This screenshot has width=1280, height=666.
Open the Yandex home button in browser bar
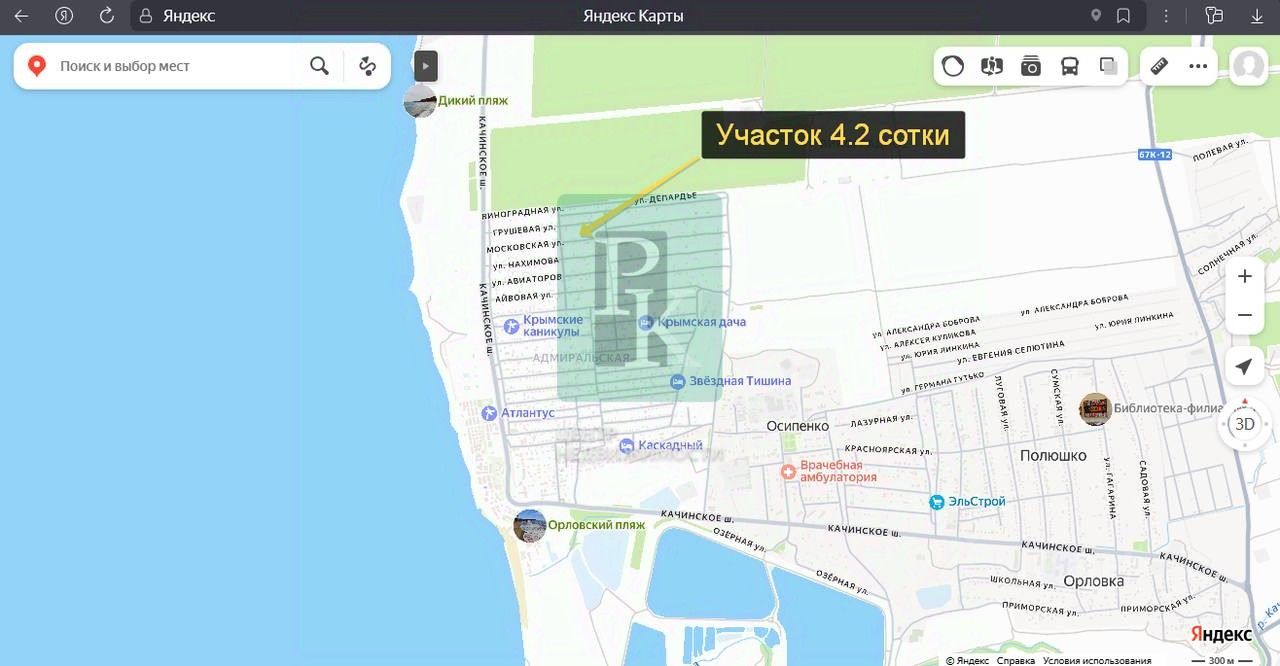click(x=64, y=16)
